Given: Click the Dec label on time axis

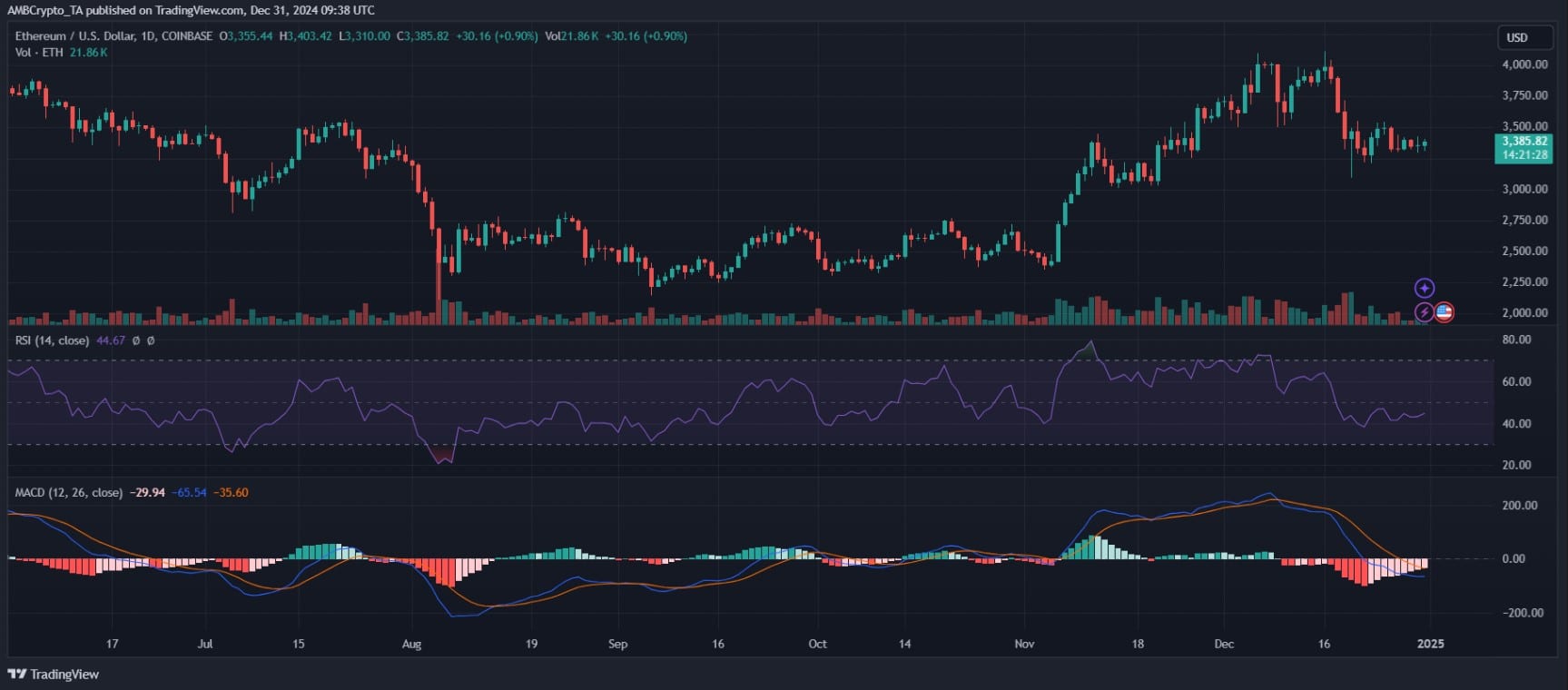Looking at the screenshot, I should [1224, 644].
